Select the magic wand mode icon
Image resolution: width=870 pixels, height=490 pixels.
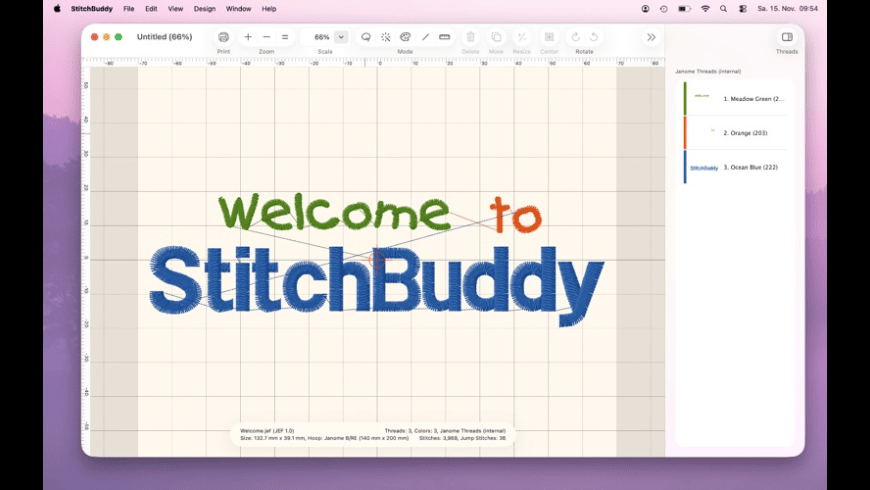386,37
